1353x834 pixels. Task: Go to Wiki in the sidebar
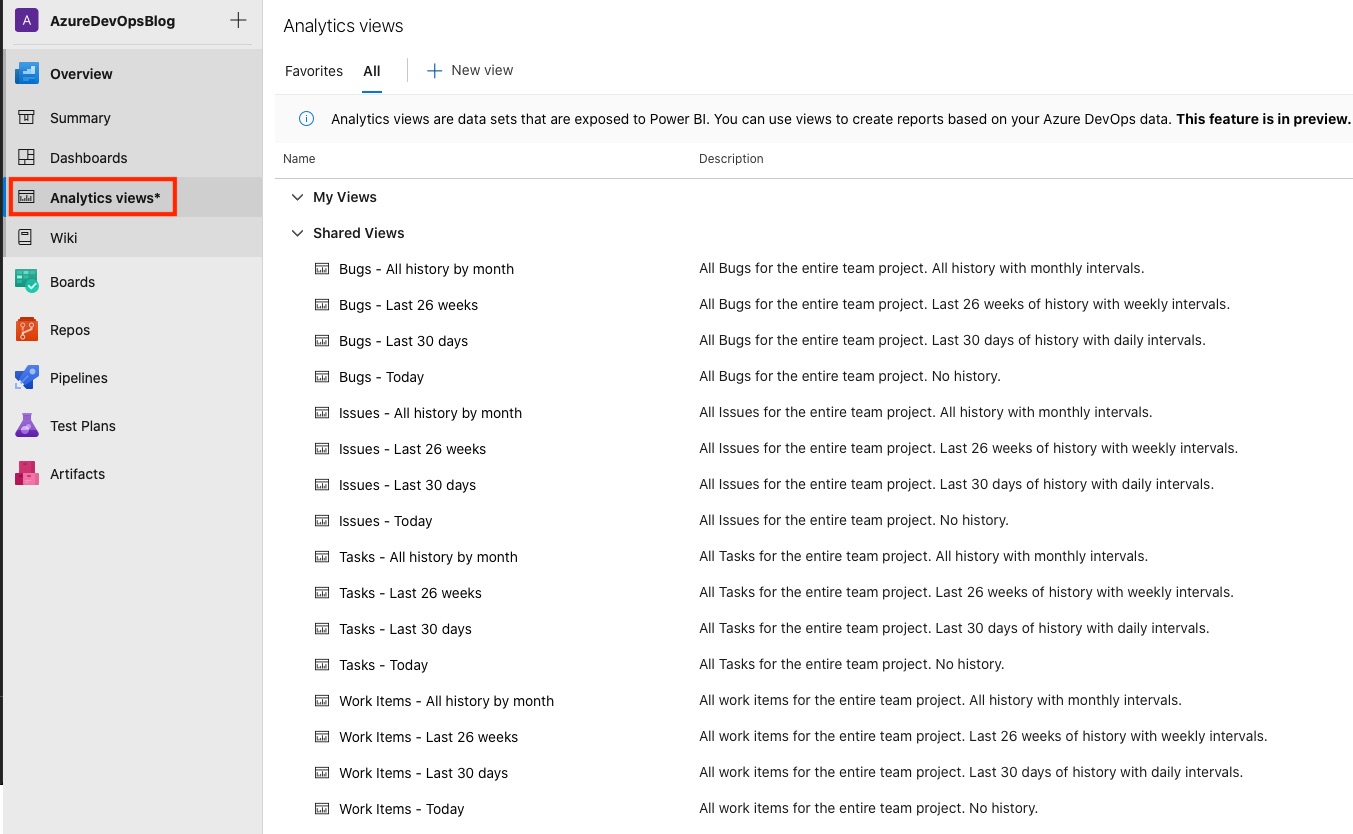(64, 238)
